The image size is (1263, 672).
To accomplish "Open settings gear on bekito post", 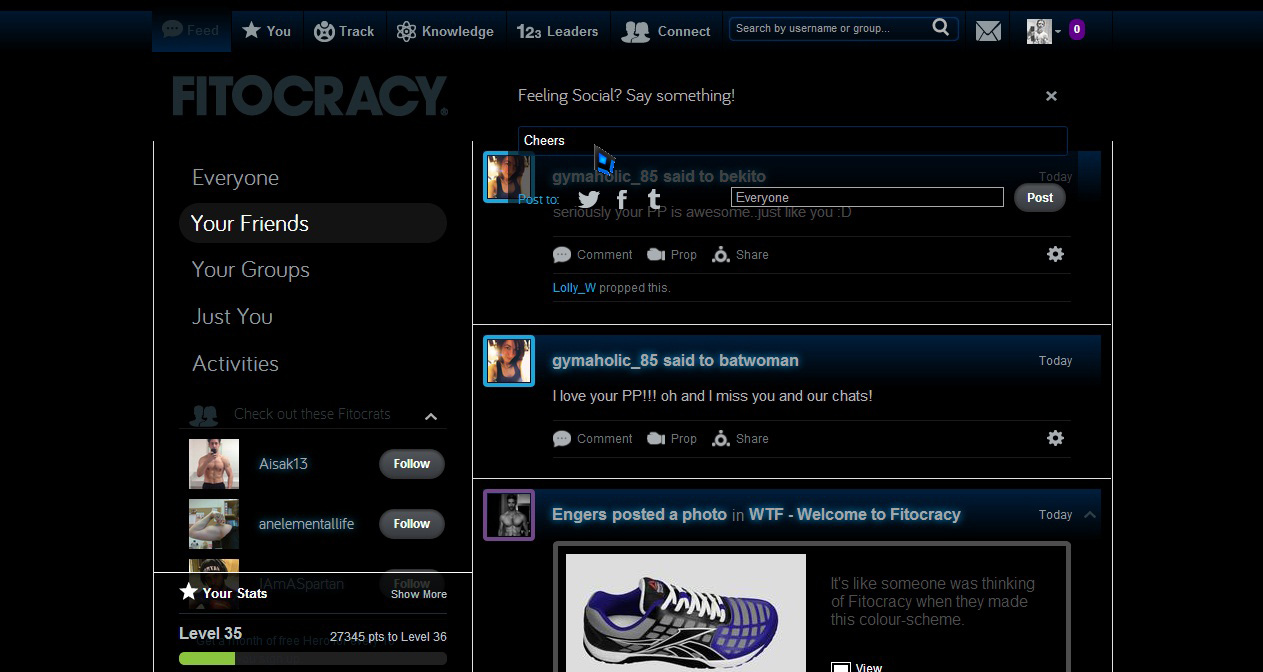I will (x=1055, y=254).
